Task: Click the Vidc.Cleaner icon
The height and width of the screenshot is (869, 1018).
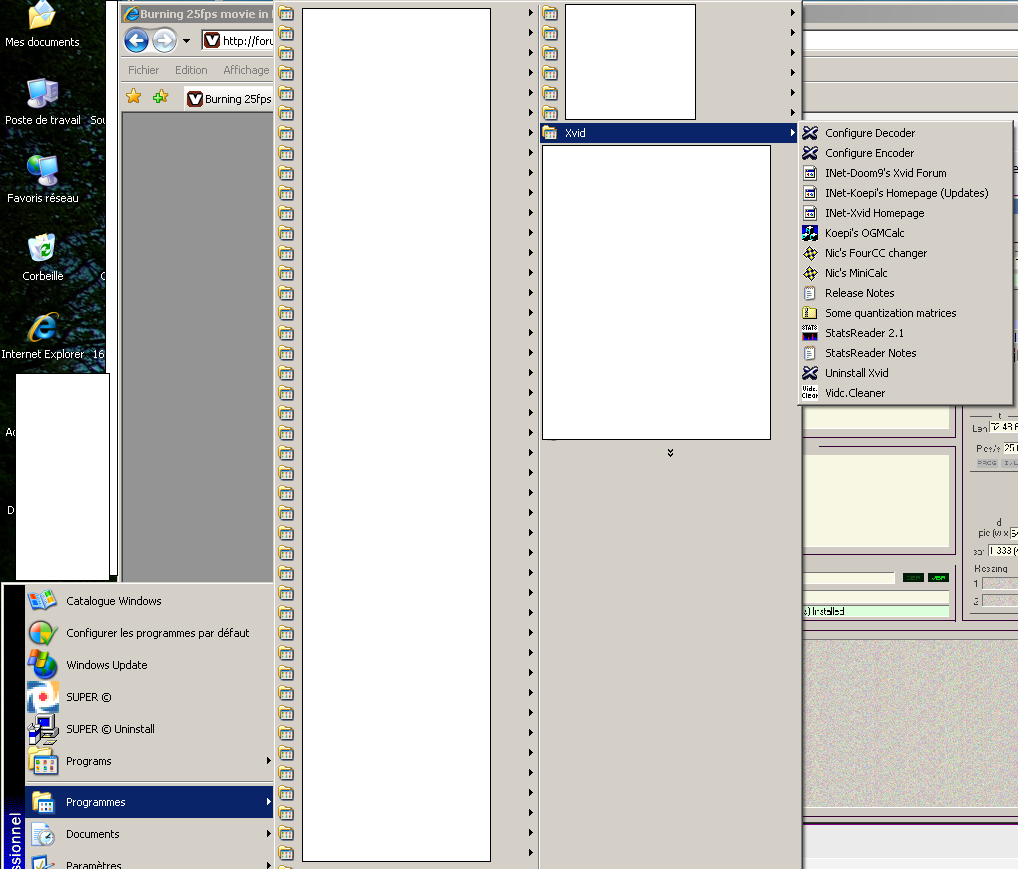Action: (x=810, y=393)
